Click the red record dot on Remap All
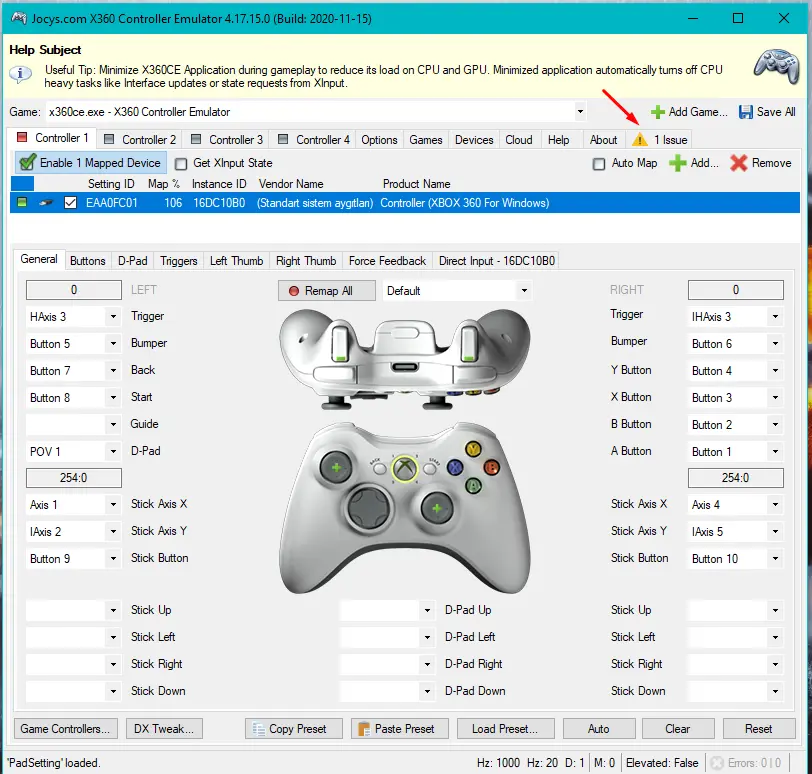The height and width of the screenshot is (774, 812). tap(294, 291)
